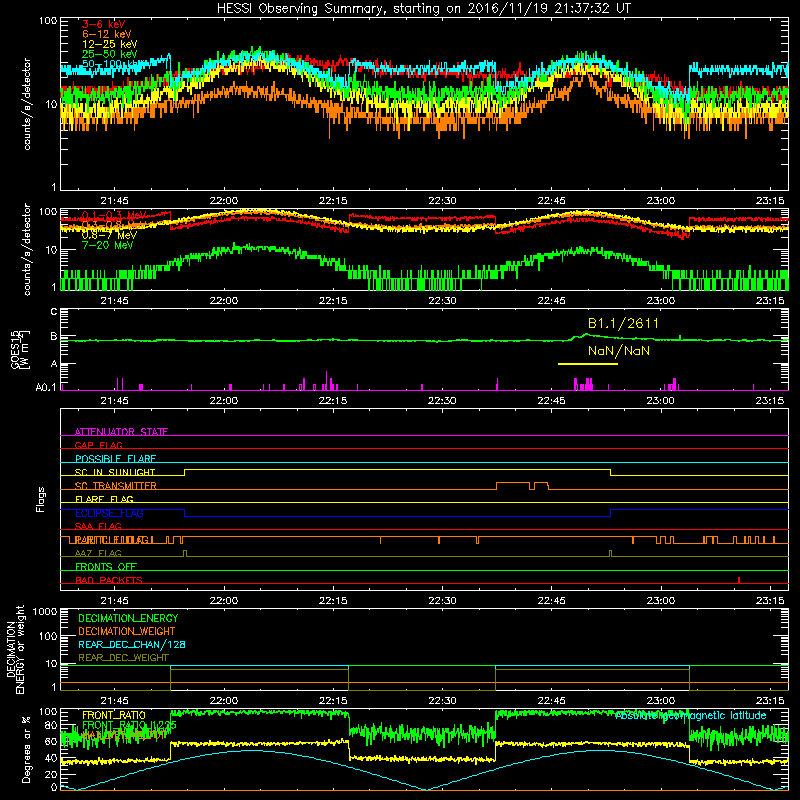Select the POSSIBLE_FLARE flag label
The image size is (800, 800).
point(115,459)
